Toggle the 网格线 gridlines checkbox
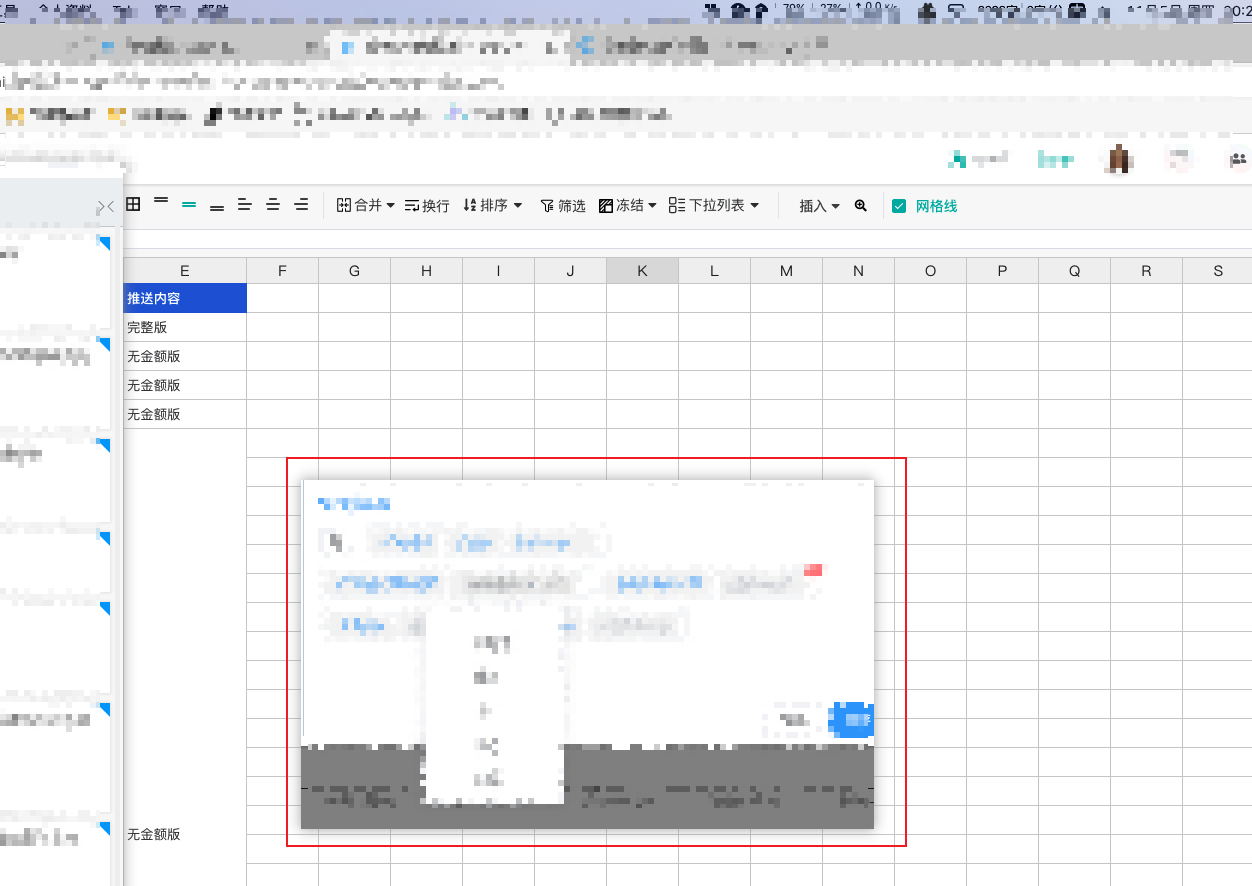 pos(898,205)
